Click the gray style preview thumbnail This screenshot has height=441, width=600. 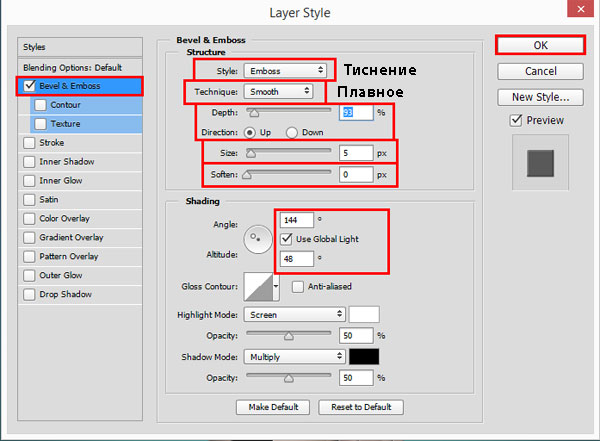pyautogui.click(x=540, y=163)
